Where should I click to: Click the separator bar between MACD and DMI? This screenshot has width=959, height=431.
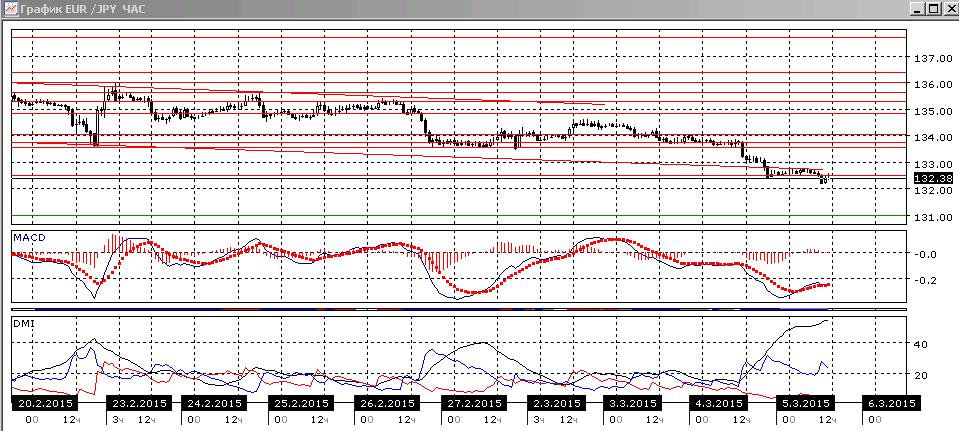[459, 309]
